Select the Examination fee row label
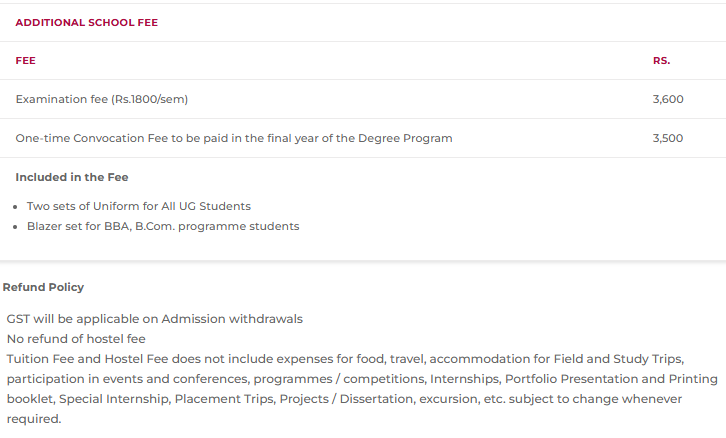Image resolution: width=726 pixels, height=438 pixels. [102, 99]
